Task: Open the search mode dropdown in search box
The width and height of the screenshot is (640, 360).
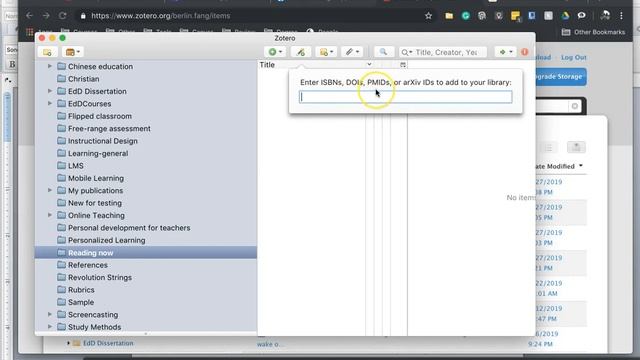Action: [407, 52]
